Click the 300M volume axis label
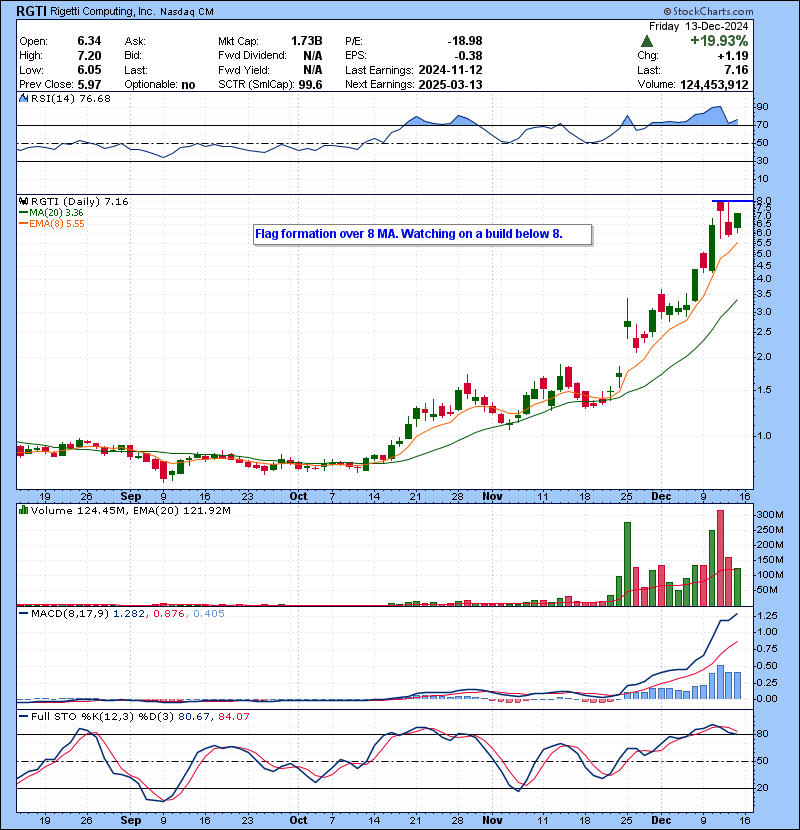The image size is (800, 830). pyautogui.click(x=769, y=515)
